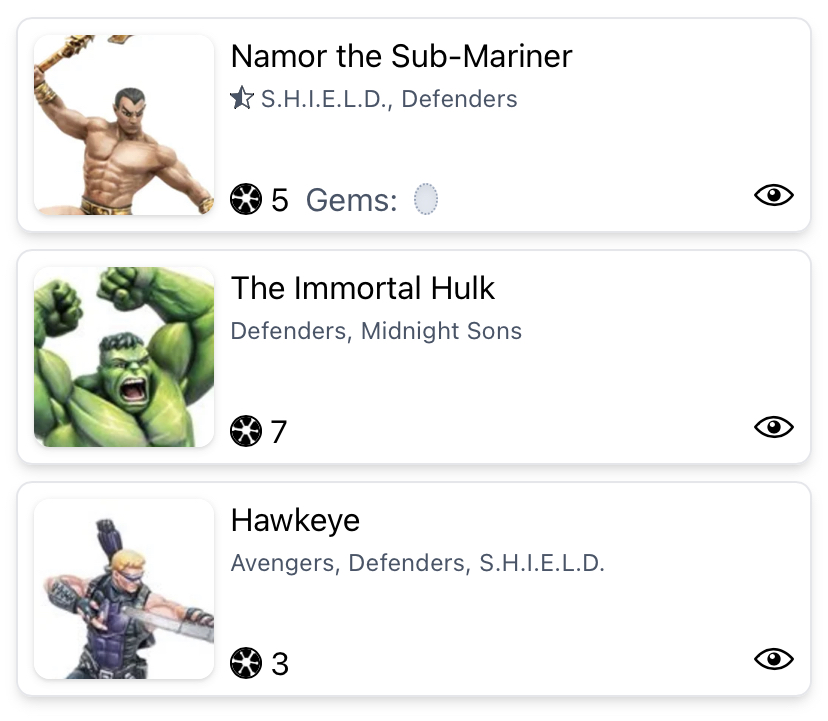Click the Hawkeye character name
Image resolution: width=828 pixels, height=721 pixels.
click(x=295, y=520)
